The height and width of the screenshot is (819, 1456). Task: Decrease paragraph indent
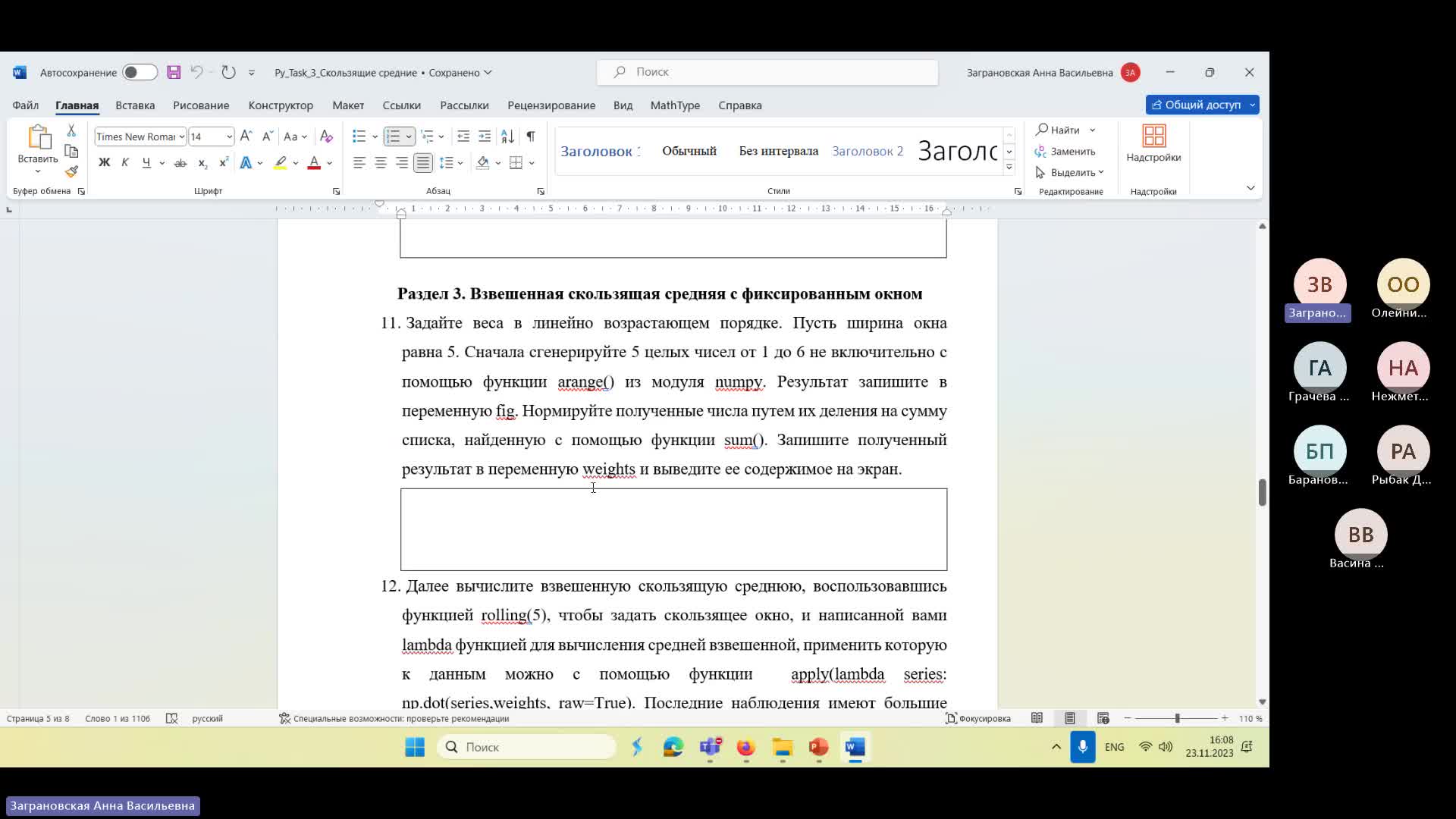(x=463, y=136)
